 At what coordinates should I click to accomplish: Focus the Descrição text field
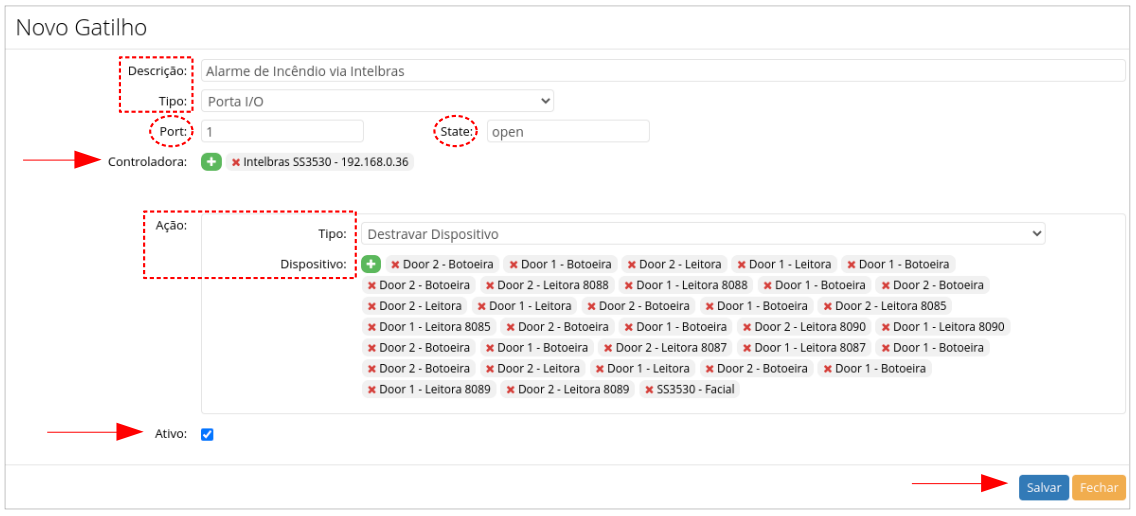(662, 71)
